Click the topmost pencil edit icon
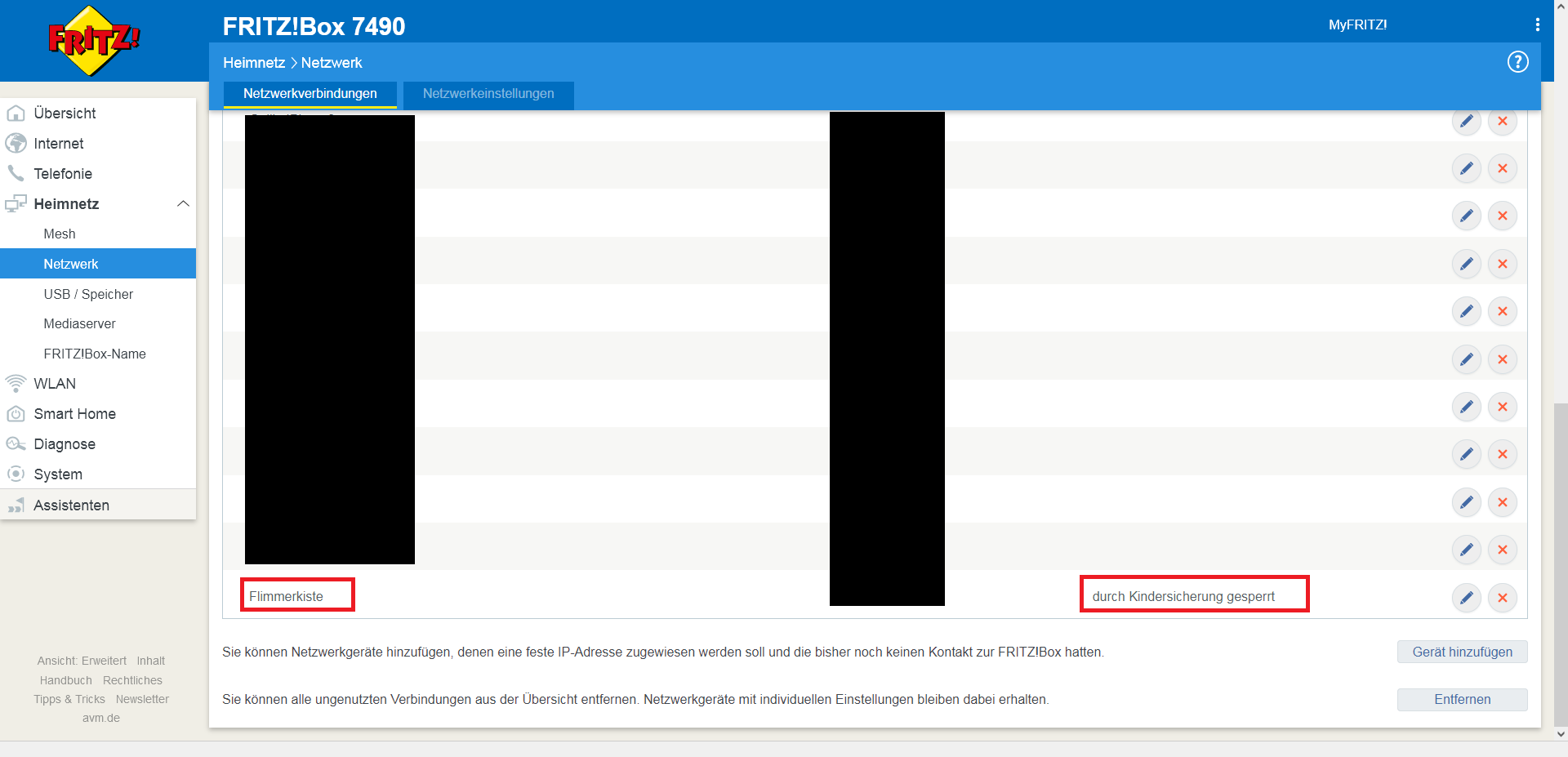Screen dimensions: 1568x757 [x=1467, y=121]
